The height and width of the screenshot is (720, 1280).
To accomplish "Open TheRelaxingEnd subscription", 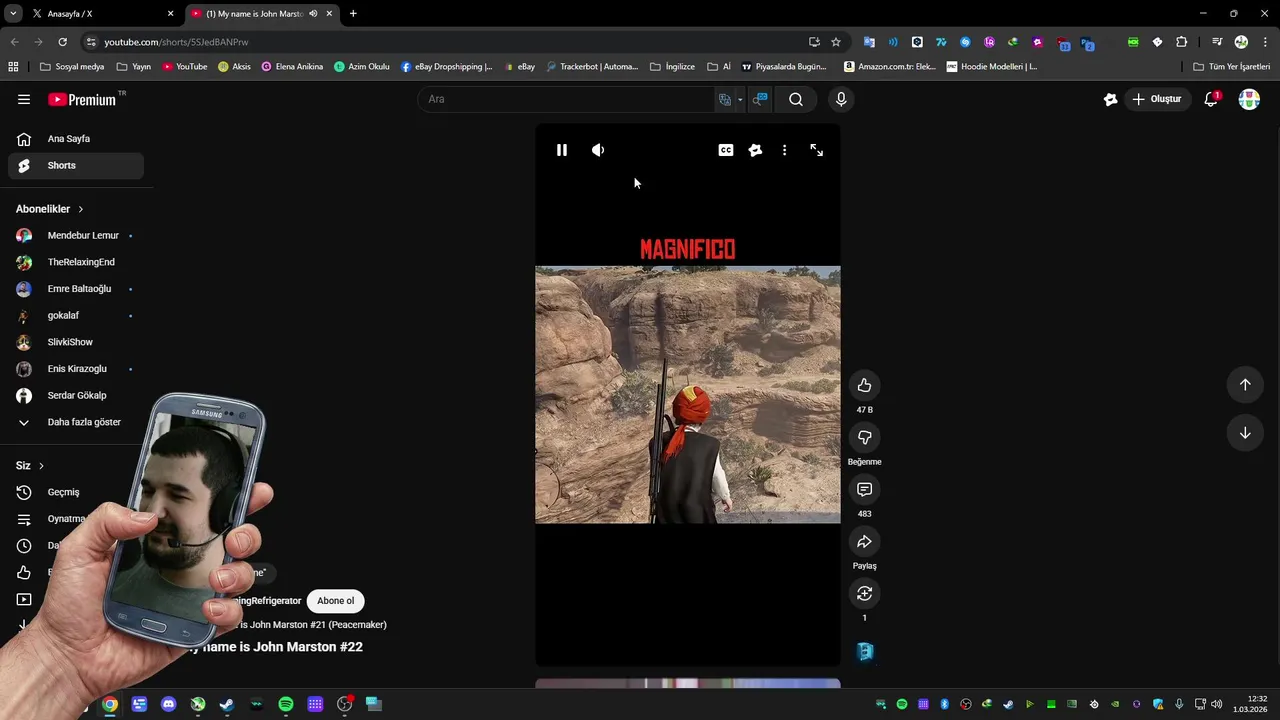I will pos(76,262).
